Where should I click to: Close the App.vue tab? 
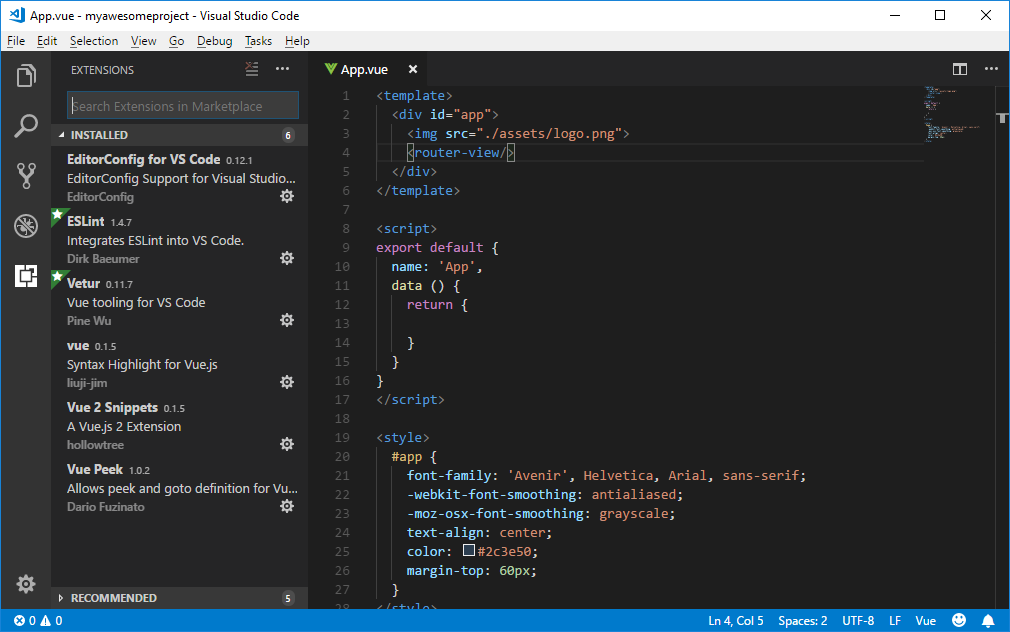tap(413, 69)
